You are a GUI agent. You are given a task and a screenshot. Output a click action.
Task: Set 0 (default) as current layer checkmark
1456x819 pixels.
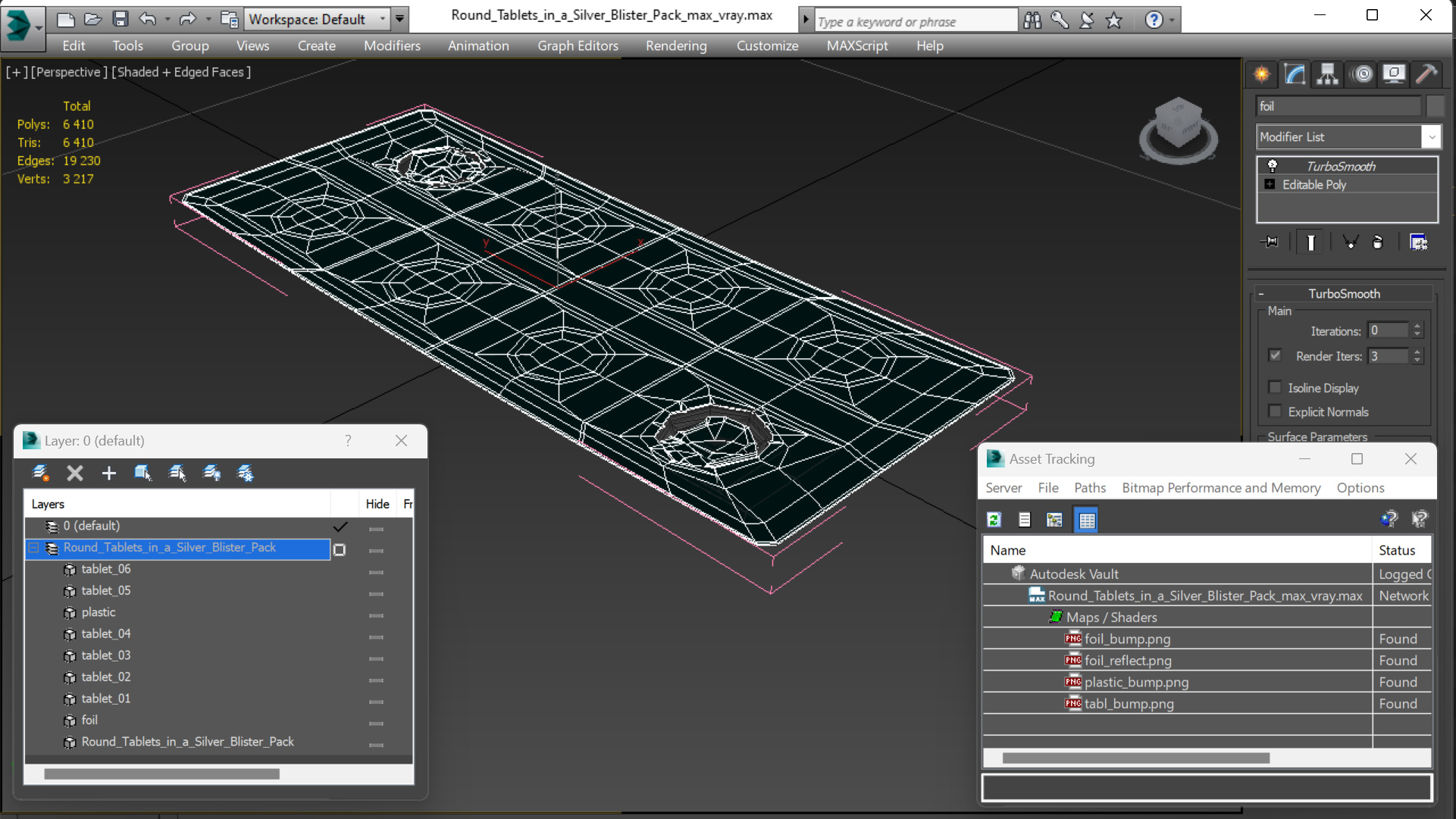(340, 527)
